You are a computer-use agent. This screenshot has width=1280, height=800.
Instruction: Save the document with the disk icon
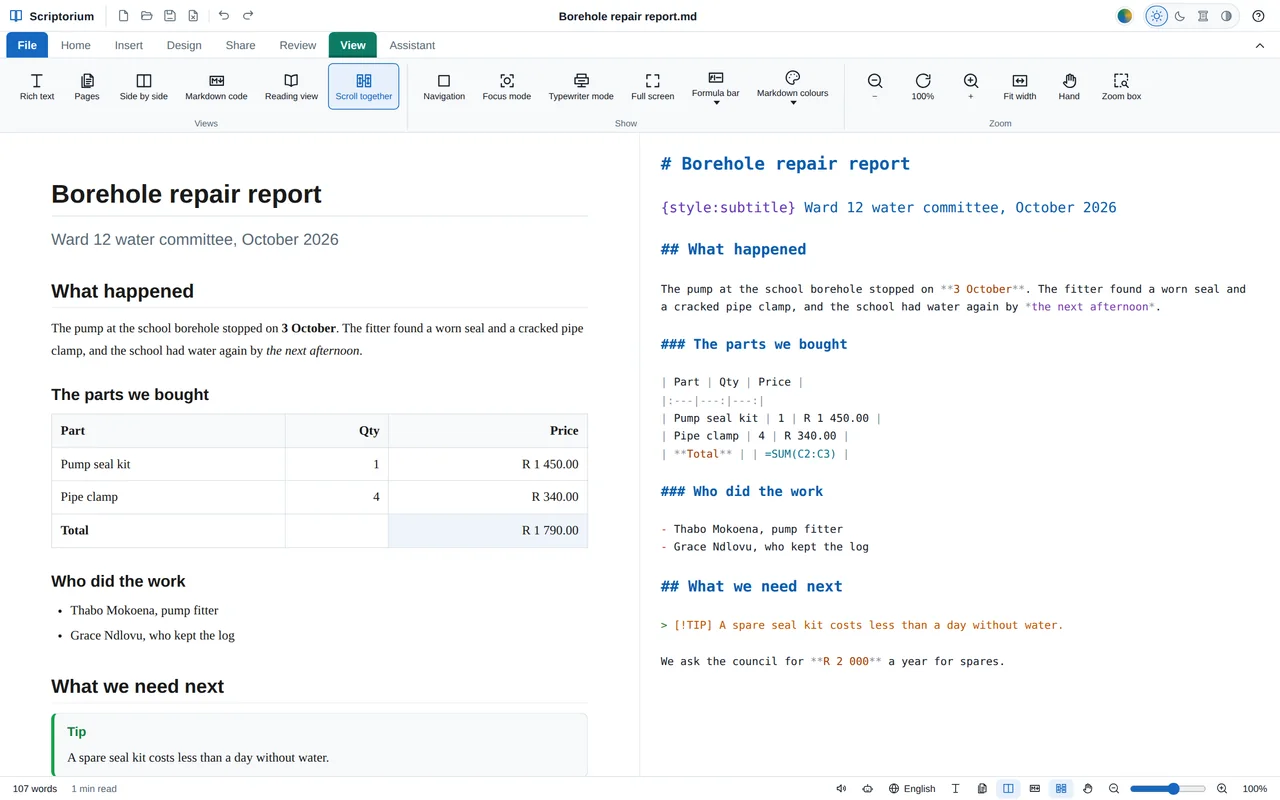(x=170, y=16)
